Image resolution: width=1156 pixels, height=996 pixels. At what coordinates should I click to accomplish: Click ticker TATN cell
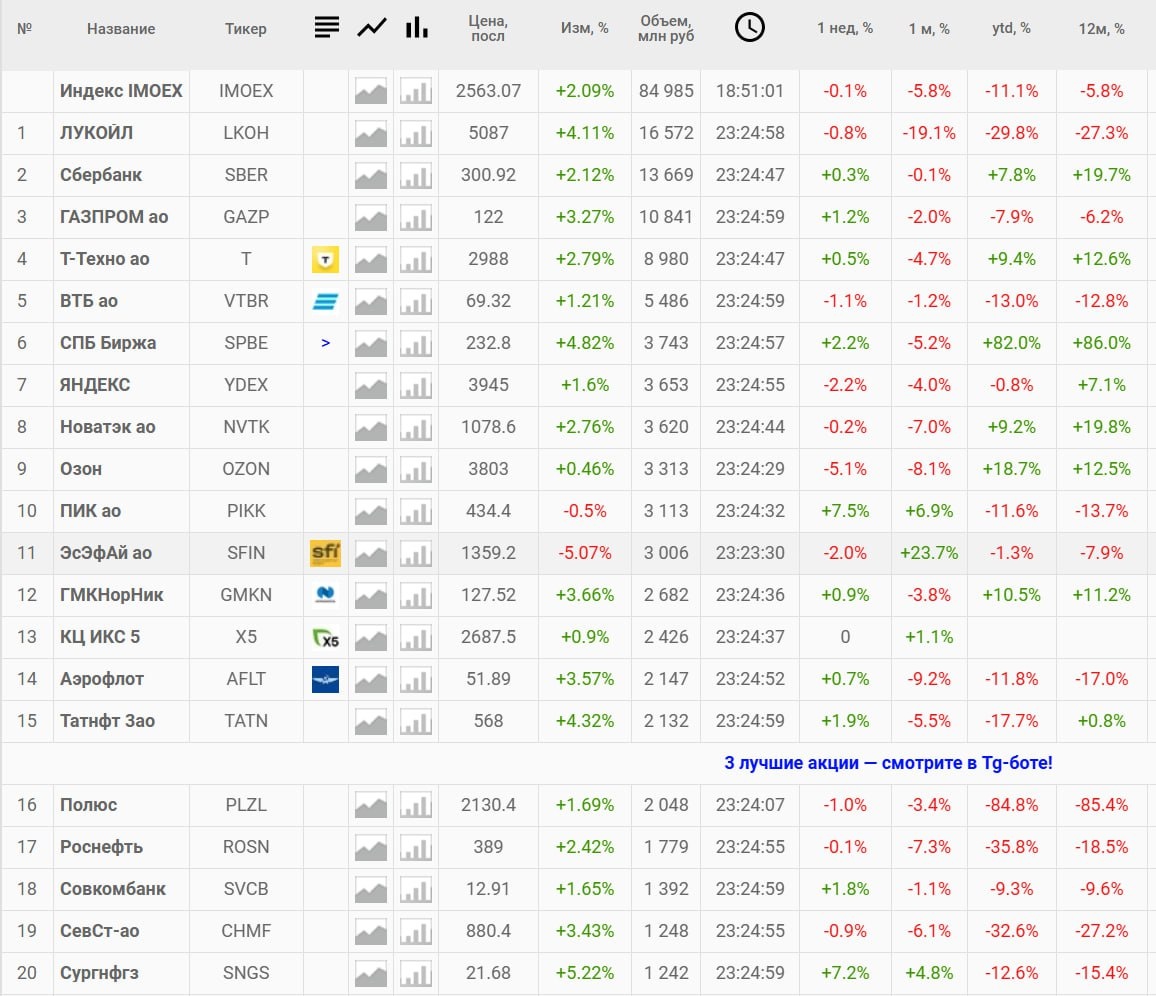[x=246, y=721]
